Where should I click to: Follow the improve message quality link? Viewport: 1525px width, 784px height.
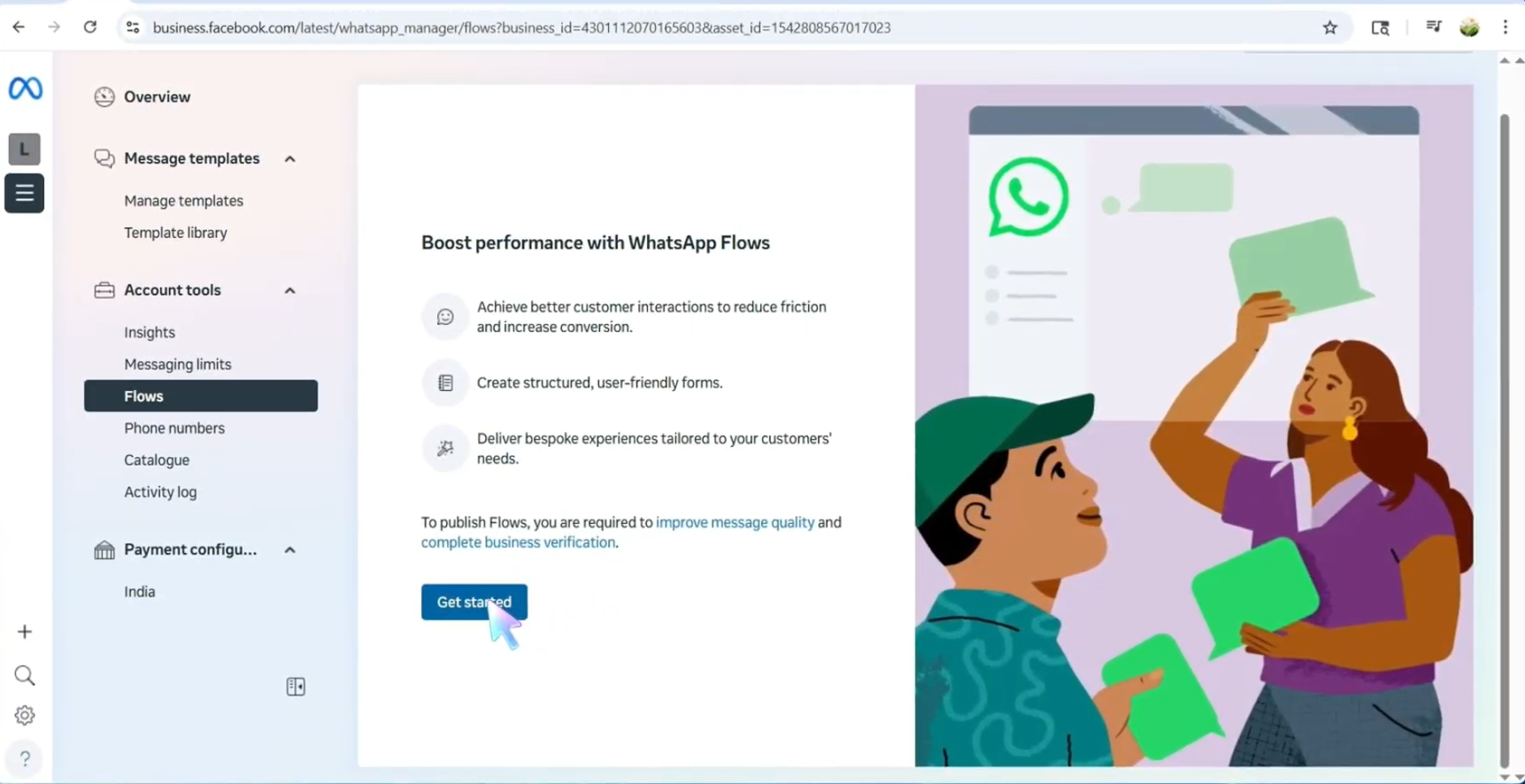click(735, 522)
